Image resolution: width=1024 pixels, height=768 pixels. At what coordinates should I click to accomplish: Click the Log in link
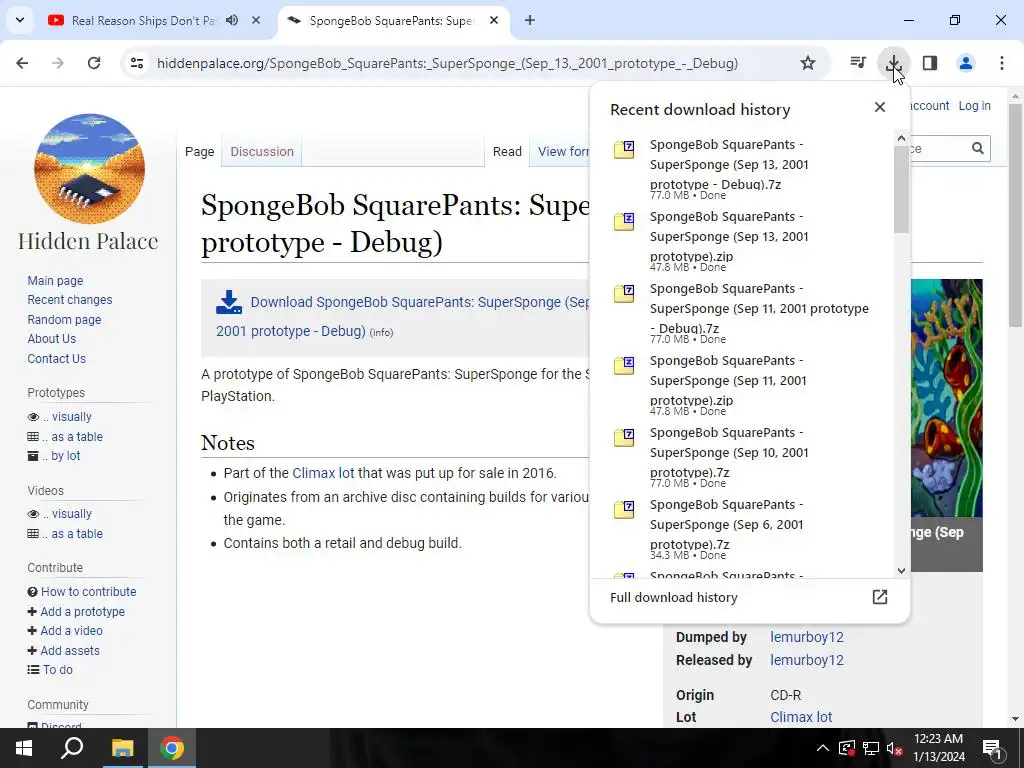click(974, 106)
